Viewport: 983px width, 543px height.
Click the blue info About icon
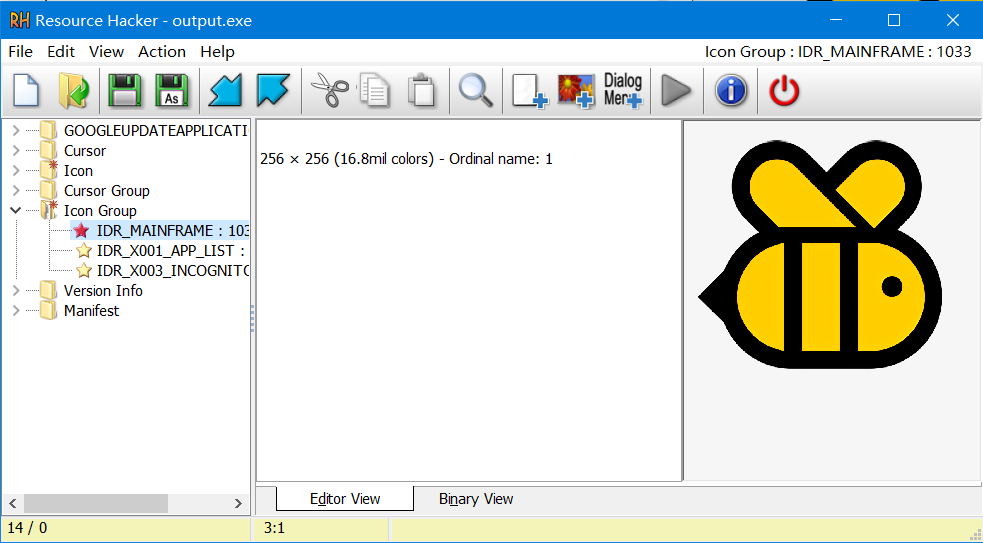[x=731, y=91]
